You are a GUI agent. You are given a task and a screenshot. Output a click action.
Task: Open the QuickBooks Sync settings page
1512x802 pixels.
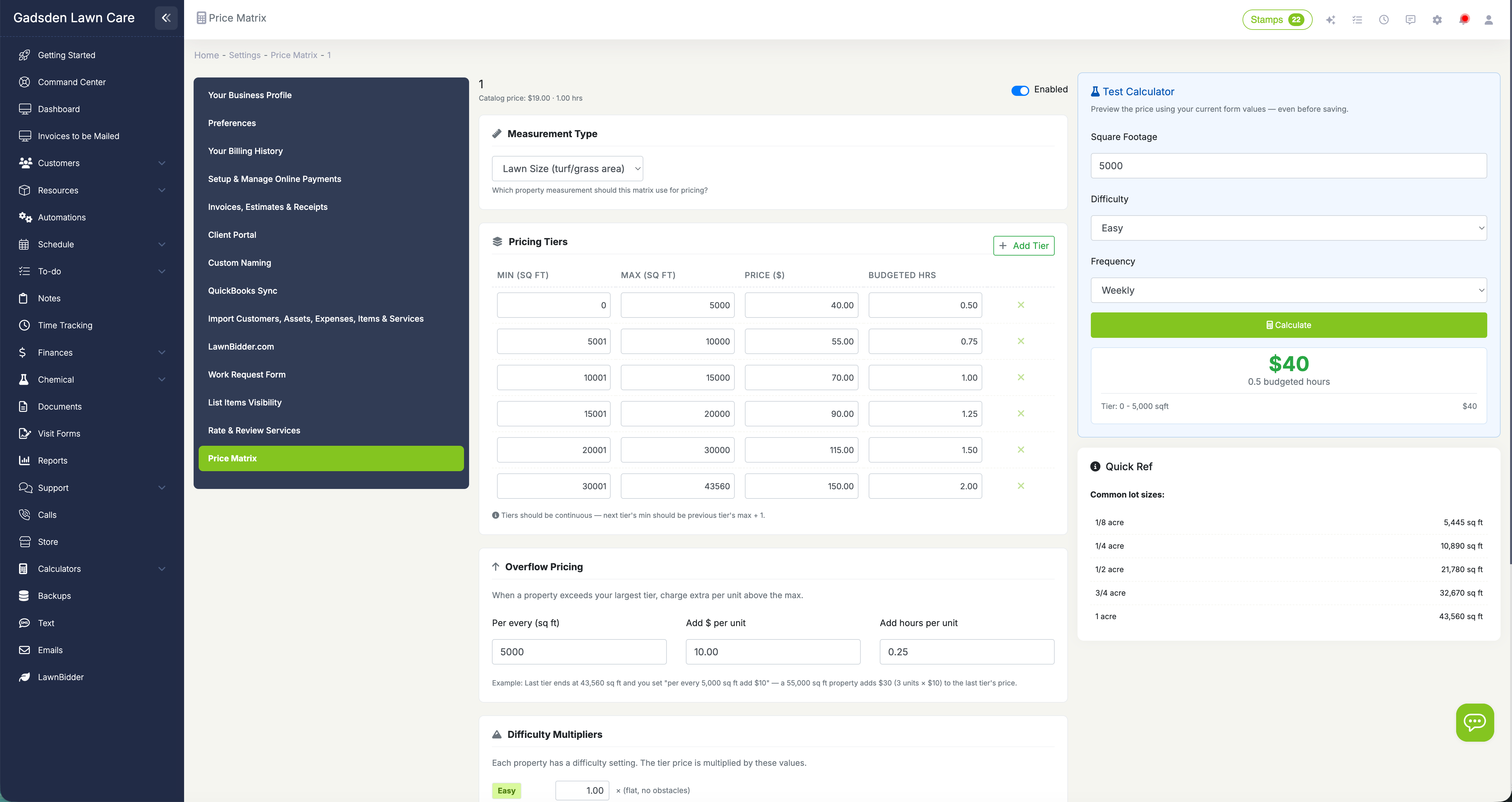pyautogui.click(x=242, y=290)
